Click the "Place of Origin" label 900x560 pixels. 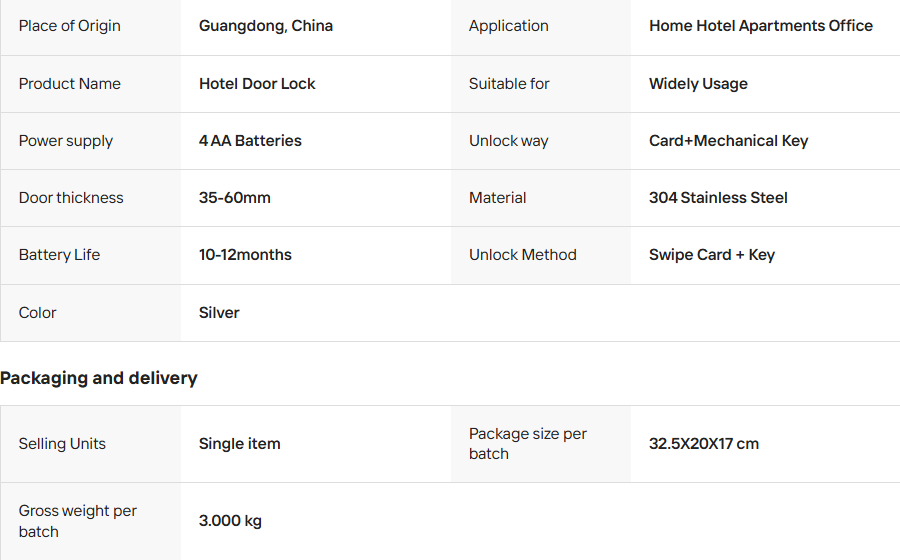point(69,26)
